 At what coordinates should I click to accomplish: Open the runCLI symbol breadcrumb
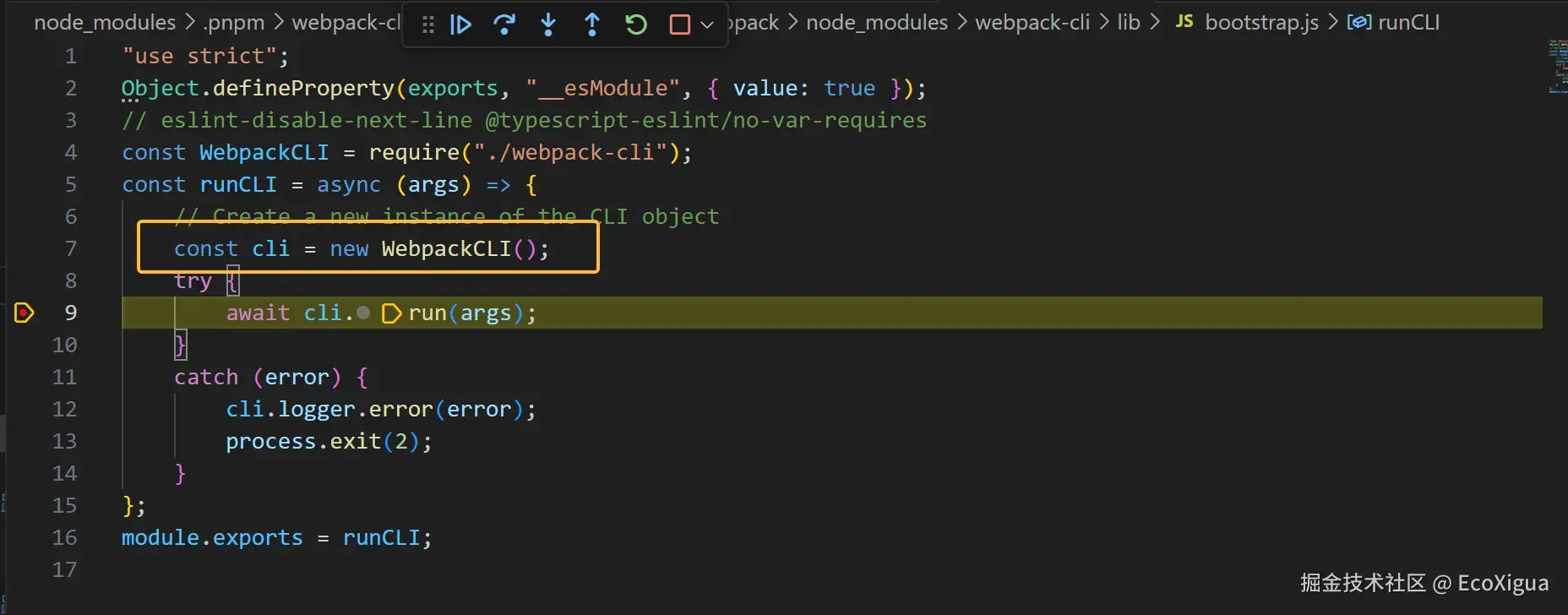click(1408, 23)
